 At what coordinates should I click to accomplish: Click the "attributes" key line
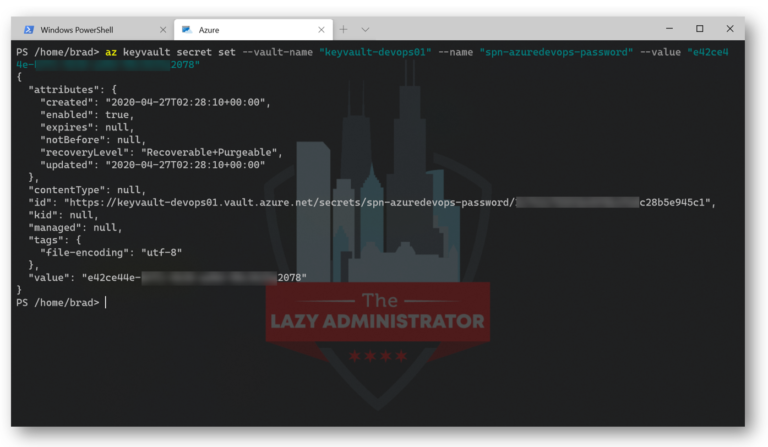pyautogui.click(x=72, y=90)
